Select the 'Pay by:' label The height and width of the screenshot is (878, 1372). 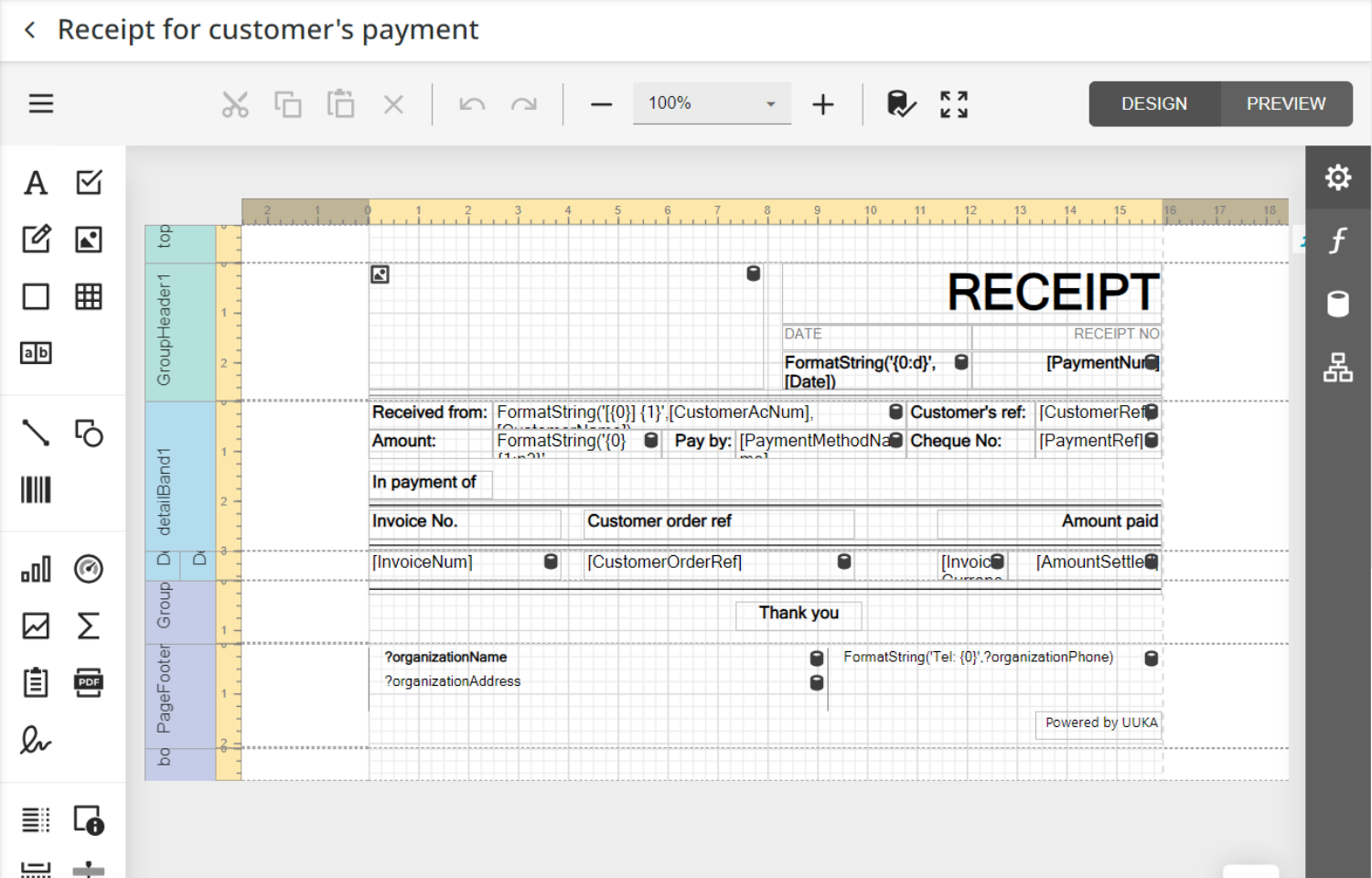(x=699, y=442)
